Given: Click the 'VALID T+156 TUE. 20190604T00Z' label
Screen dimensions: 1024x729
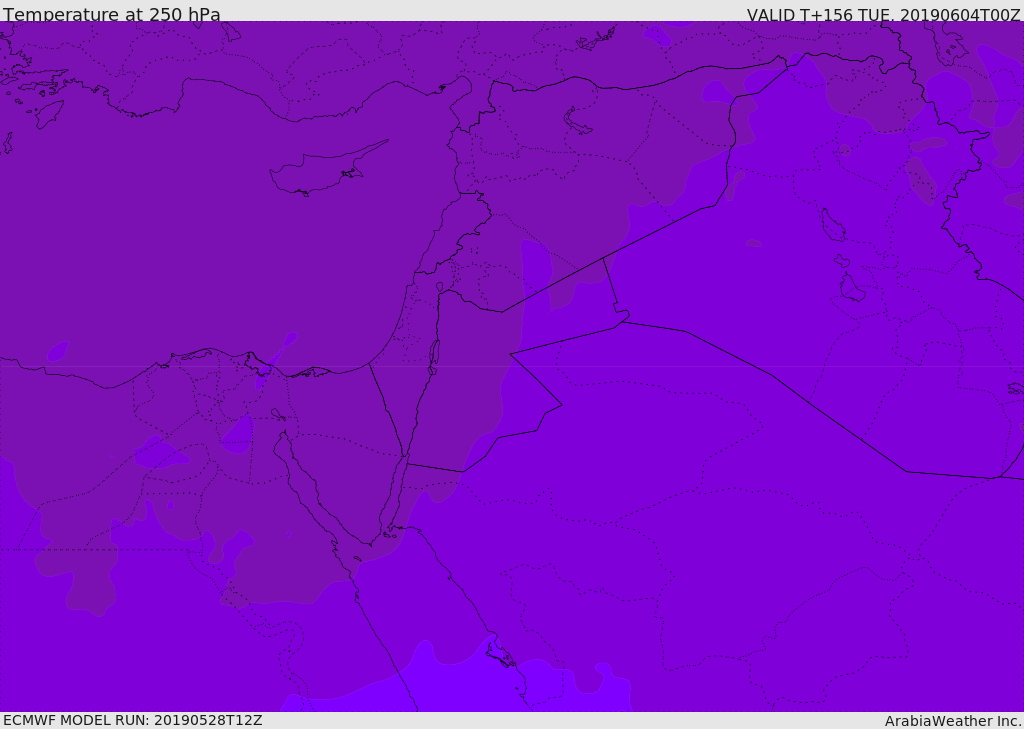Looking at the screenshot, I should coord(883,14).
